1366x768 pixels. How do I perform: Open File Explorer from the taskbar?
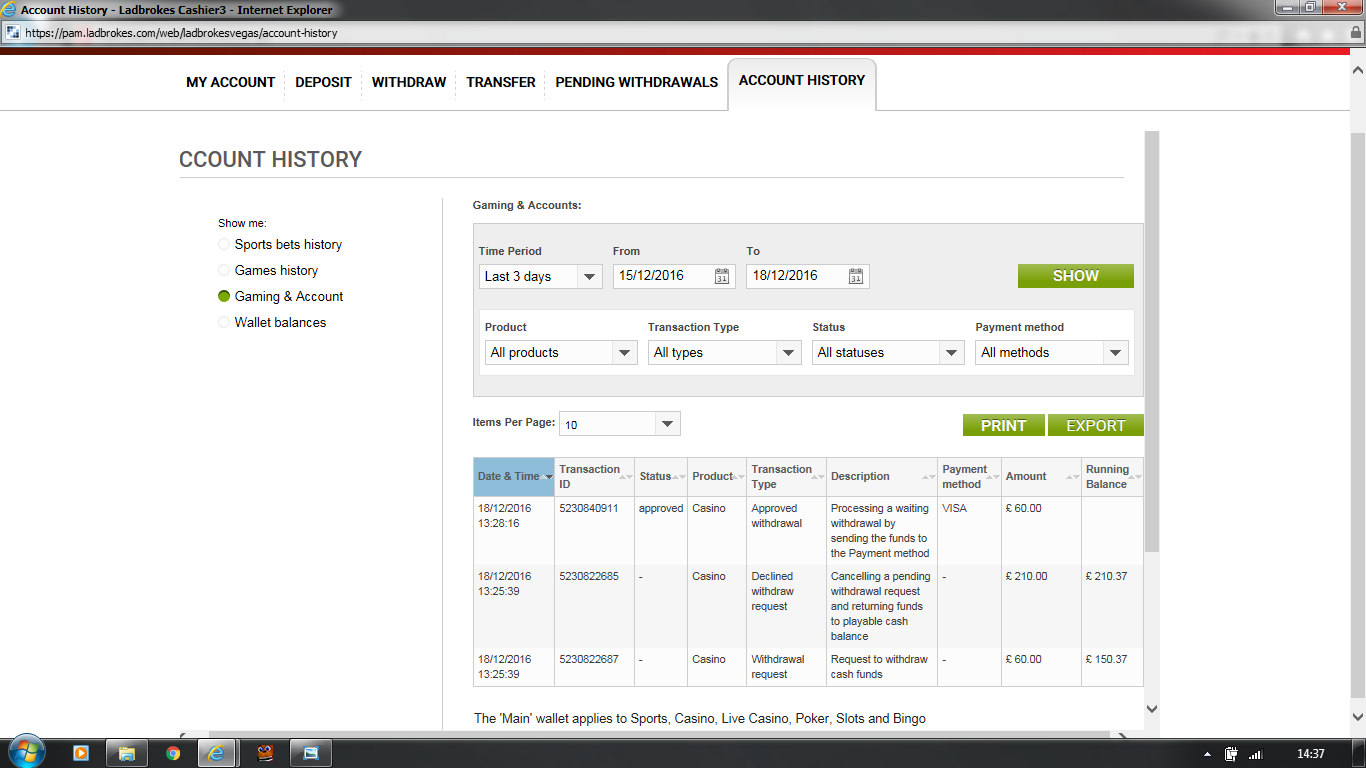click(127, 753)
